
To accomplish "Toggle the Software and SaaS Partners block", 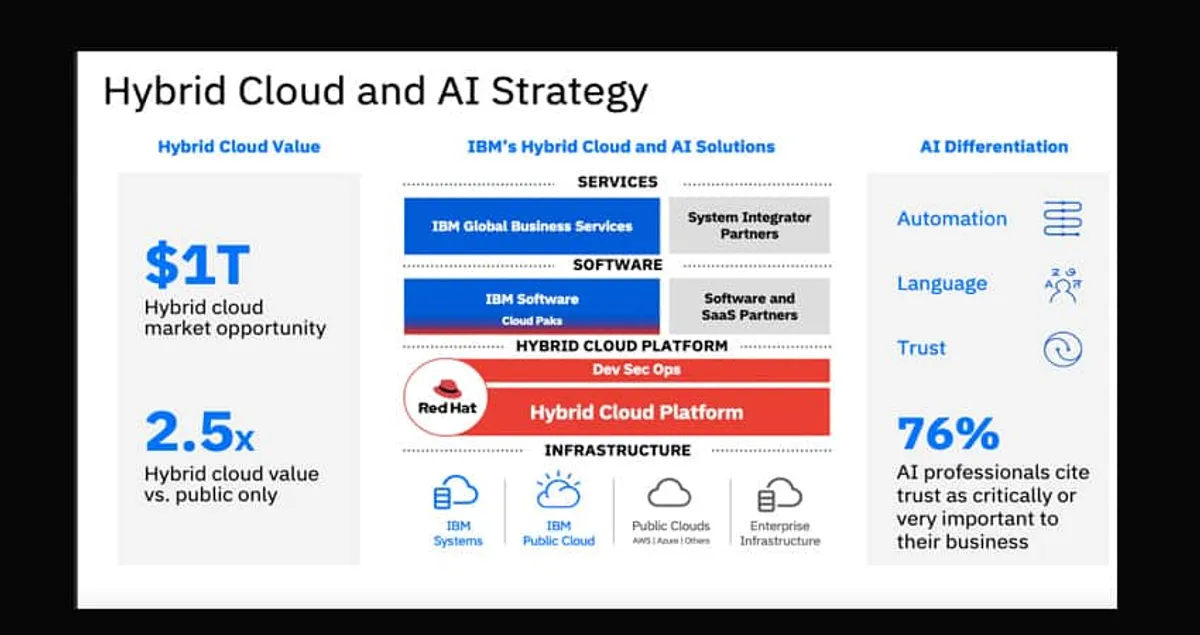I will [x=750, y=306].
